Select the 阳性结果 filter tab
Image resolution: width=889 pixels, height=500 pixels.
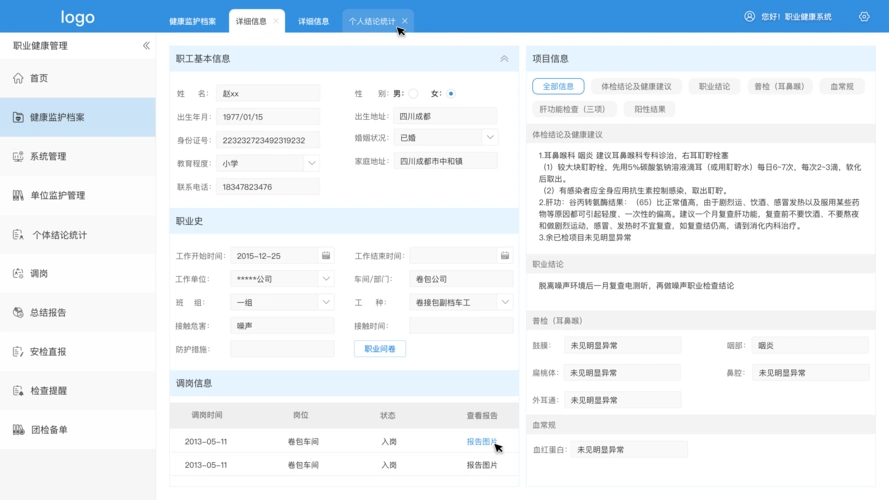(x=650, y=109)
